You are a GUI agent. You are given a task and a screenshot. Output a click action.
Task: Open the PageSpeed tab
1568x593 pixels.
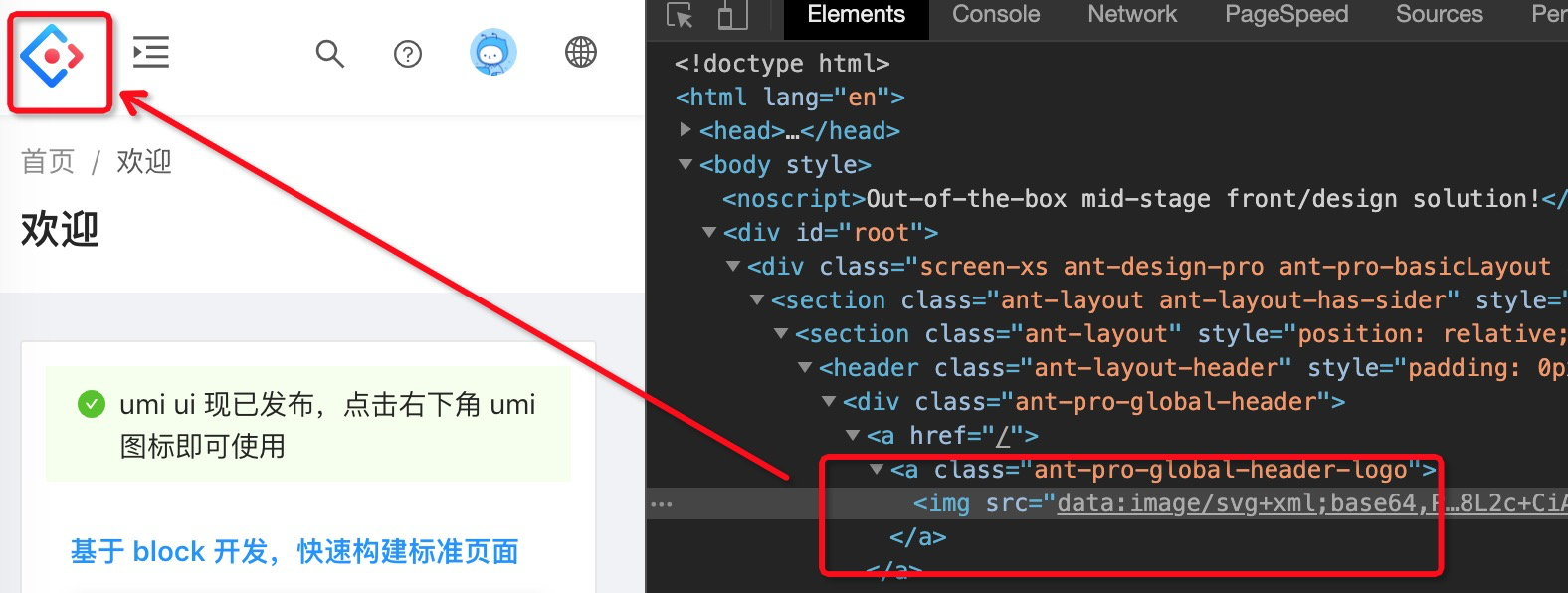coord(1286,14)
